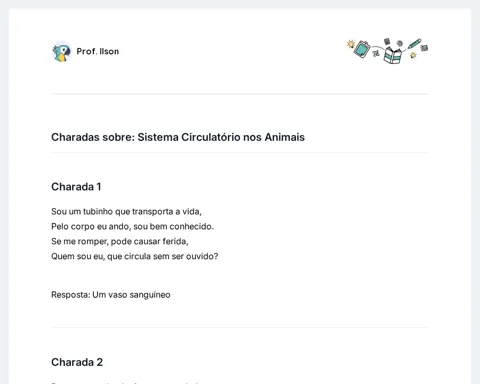
Task: Click the lightbulb beside the tablet
Action: coord(350,44)
